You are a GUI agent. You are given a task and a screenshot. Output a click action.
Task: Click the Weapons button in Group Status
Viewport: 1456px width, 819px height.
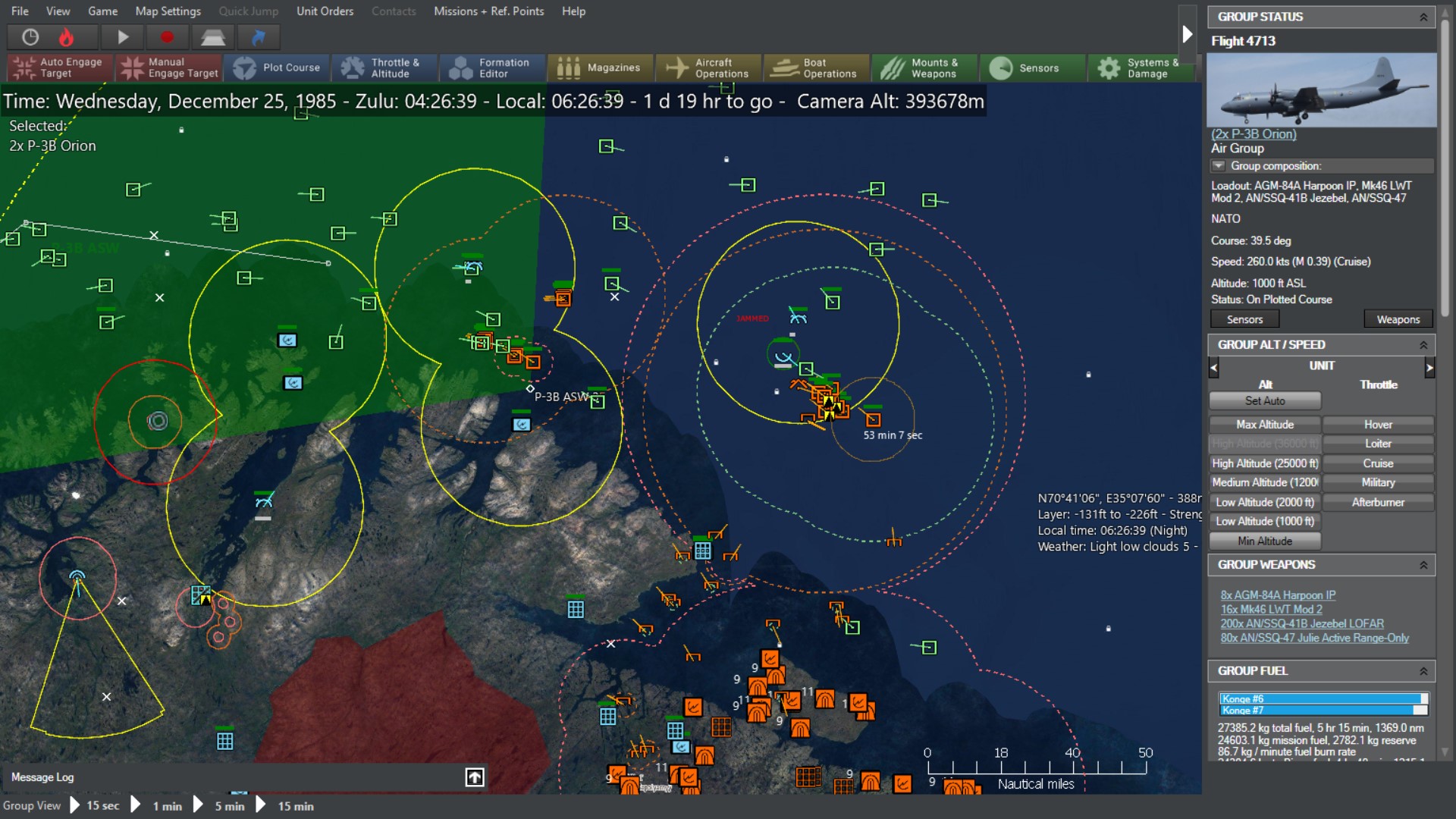click(1398, 319)
